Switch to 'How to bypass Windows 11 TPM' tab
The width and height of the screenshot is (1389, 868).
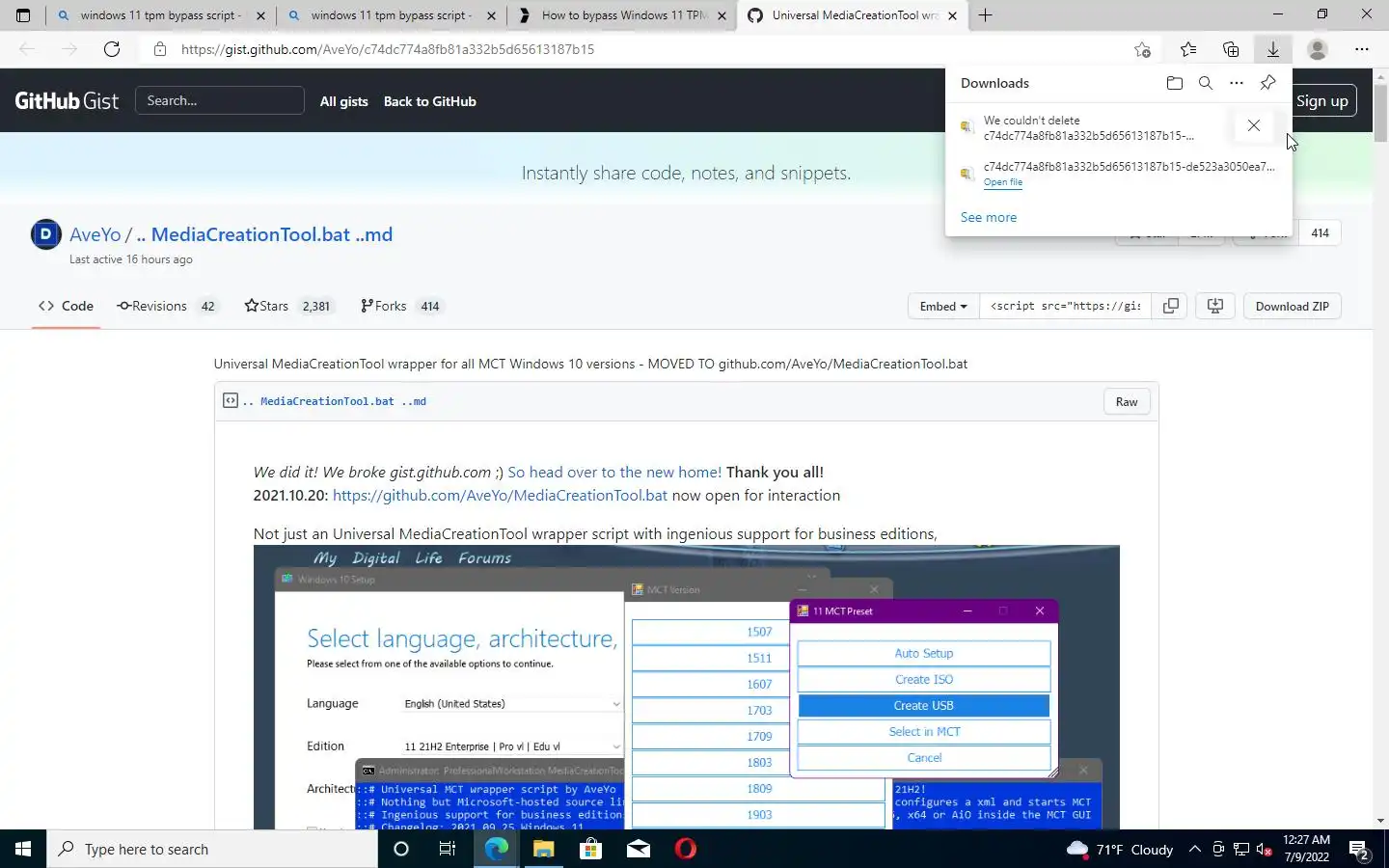click(x=622, y=15)
